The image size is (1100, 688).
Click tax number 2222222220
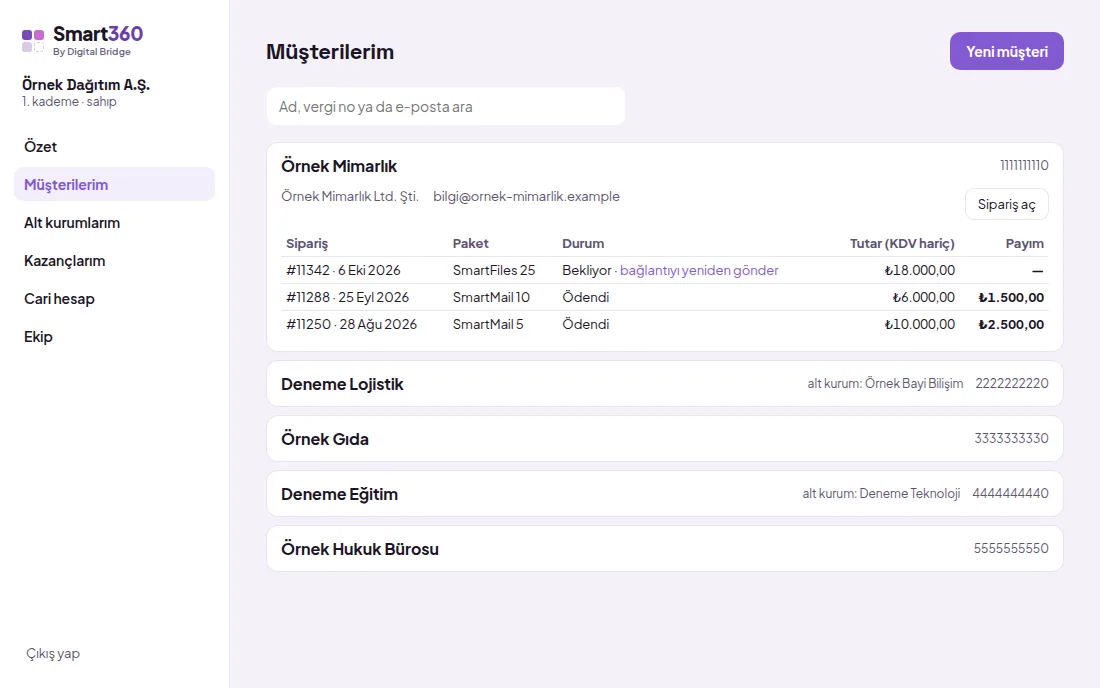pos(1012,384)
